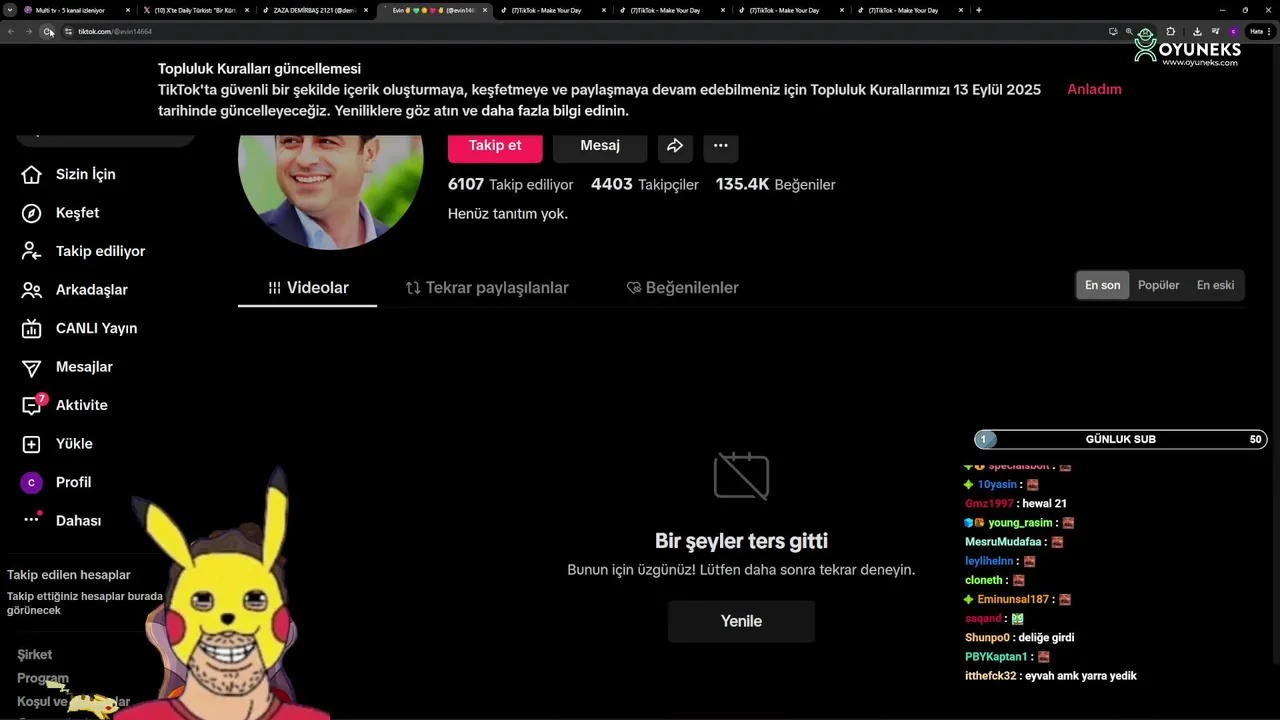
Task: Share this profile via arrow icon
Action: tap(675, 146)
